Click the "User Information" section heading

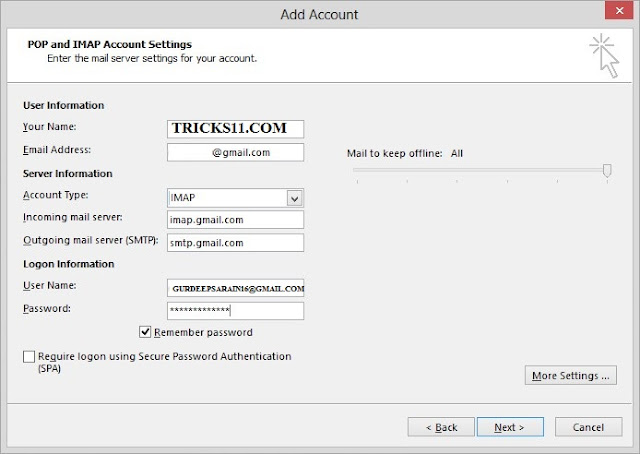pos(64,105)
